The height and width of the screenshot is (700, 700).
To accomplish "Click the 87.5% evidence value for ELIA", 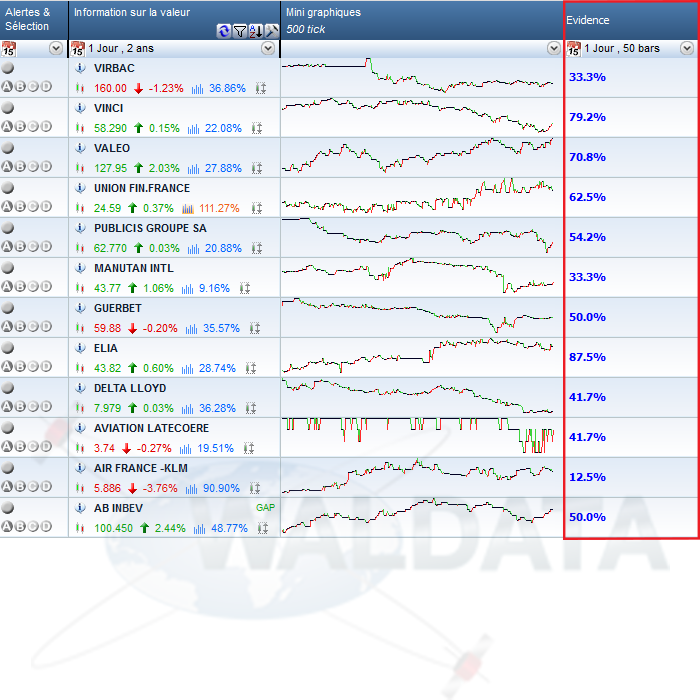I will pyautogui.click(x=588, y=357).
